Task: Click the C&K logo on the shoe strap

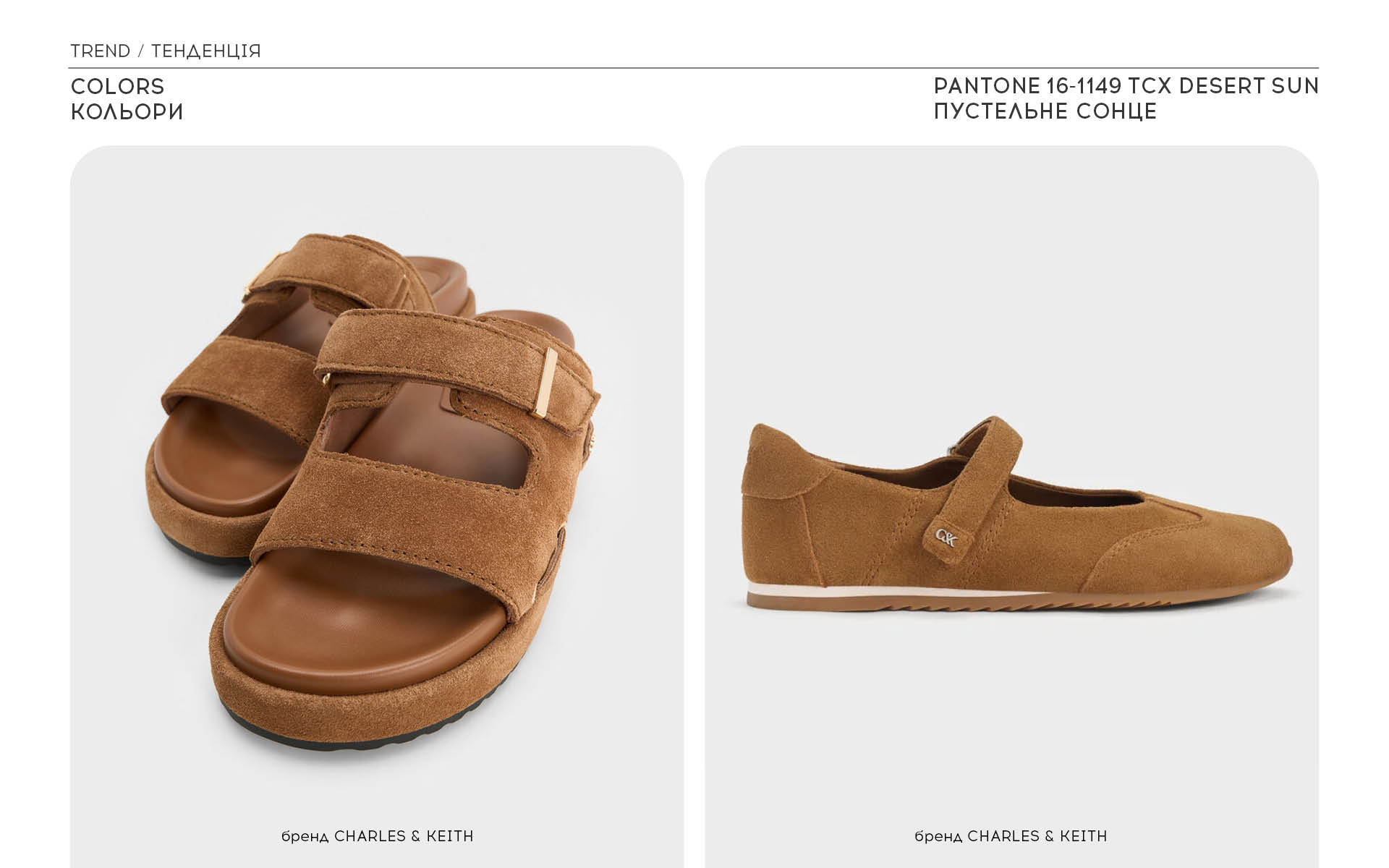Action: pos(946,537)
